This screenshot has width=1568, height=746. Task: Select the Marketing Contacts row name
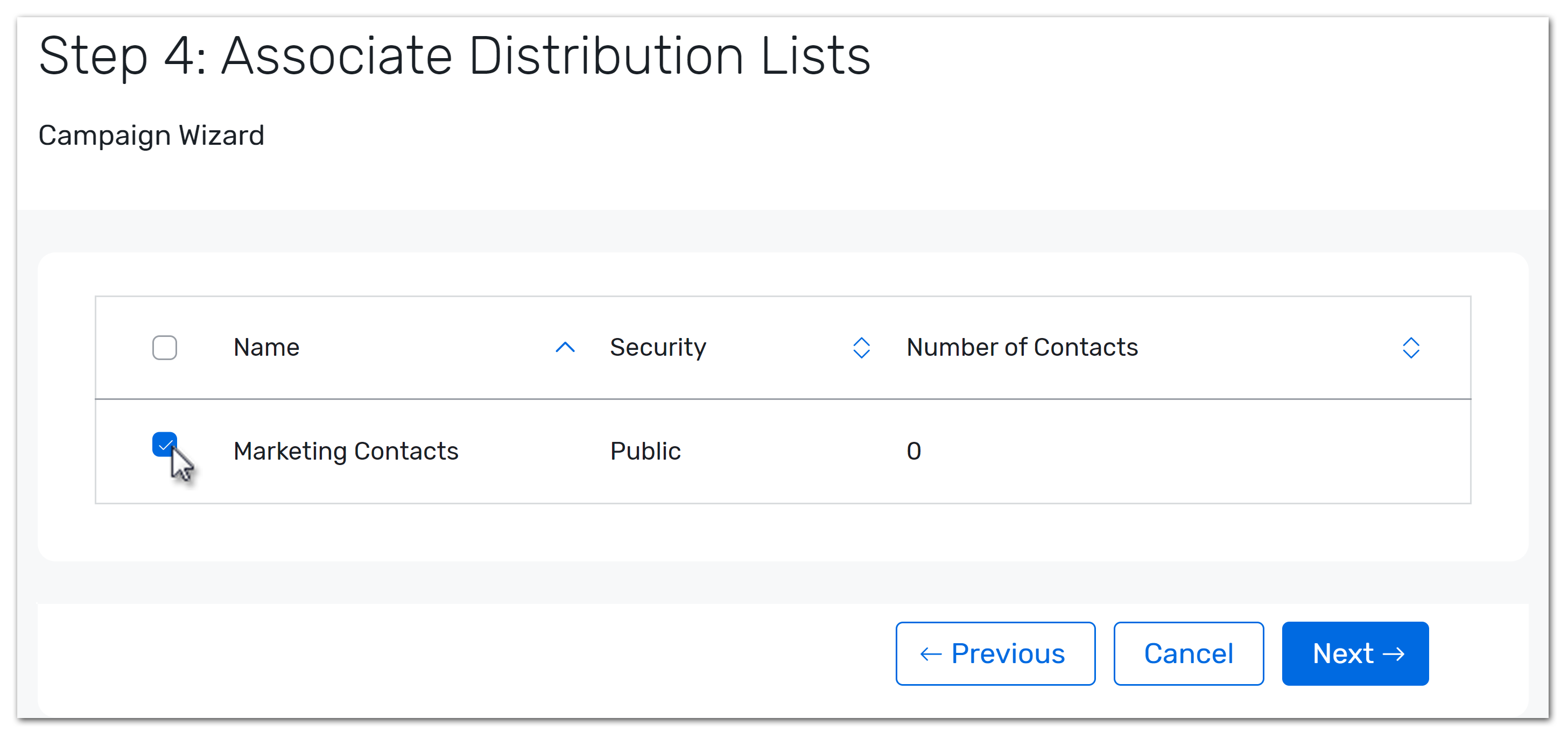click(346, 451)
